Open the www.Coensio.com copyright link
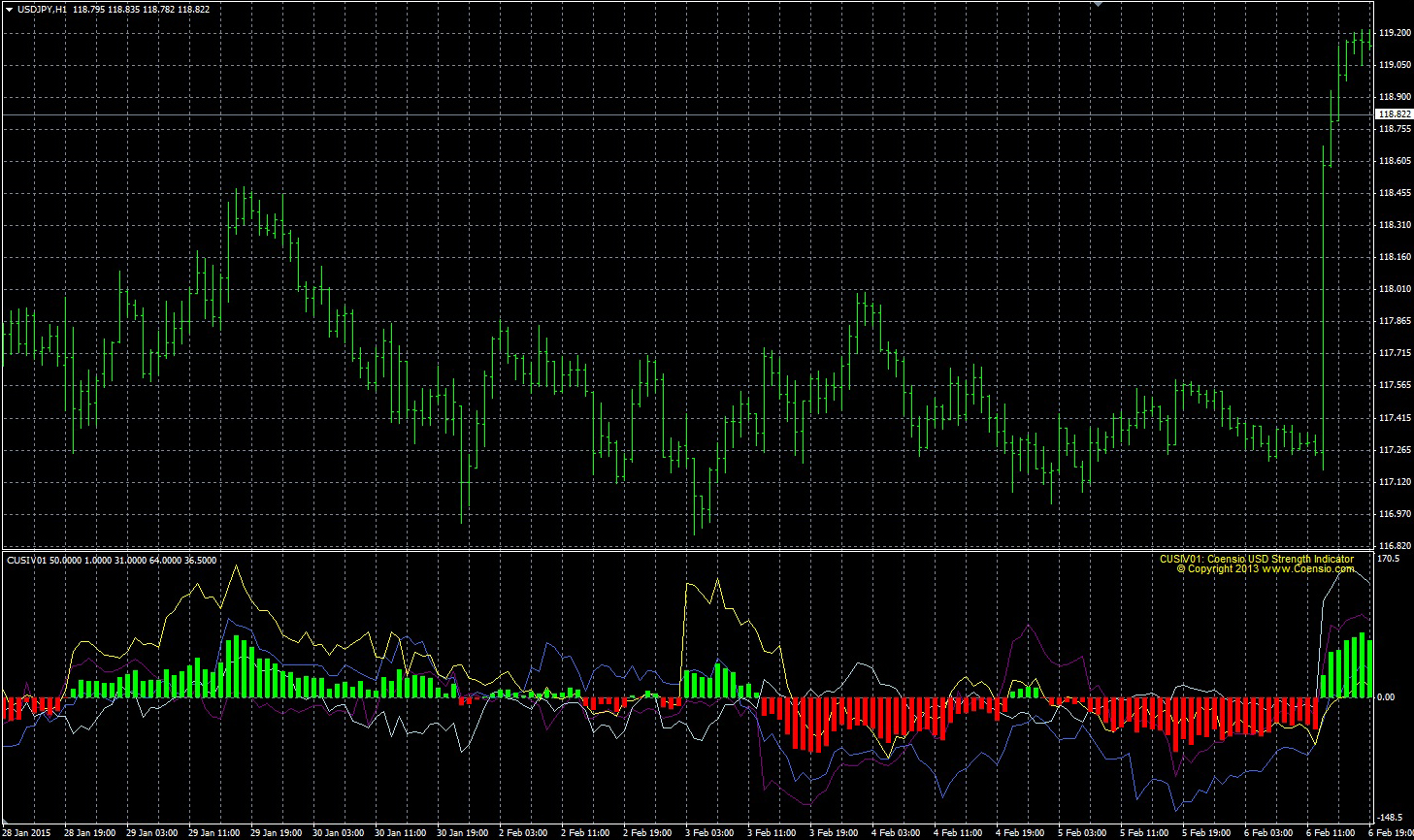The image size is (1414, 840). click(x=1307, y=569)
